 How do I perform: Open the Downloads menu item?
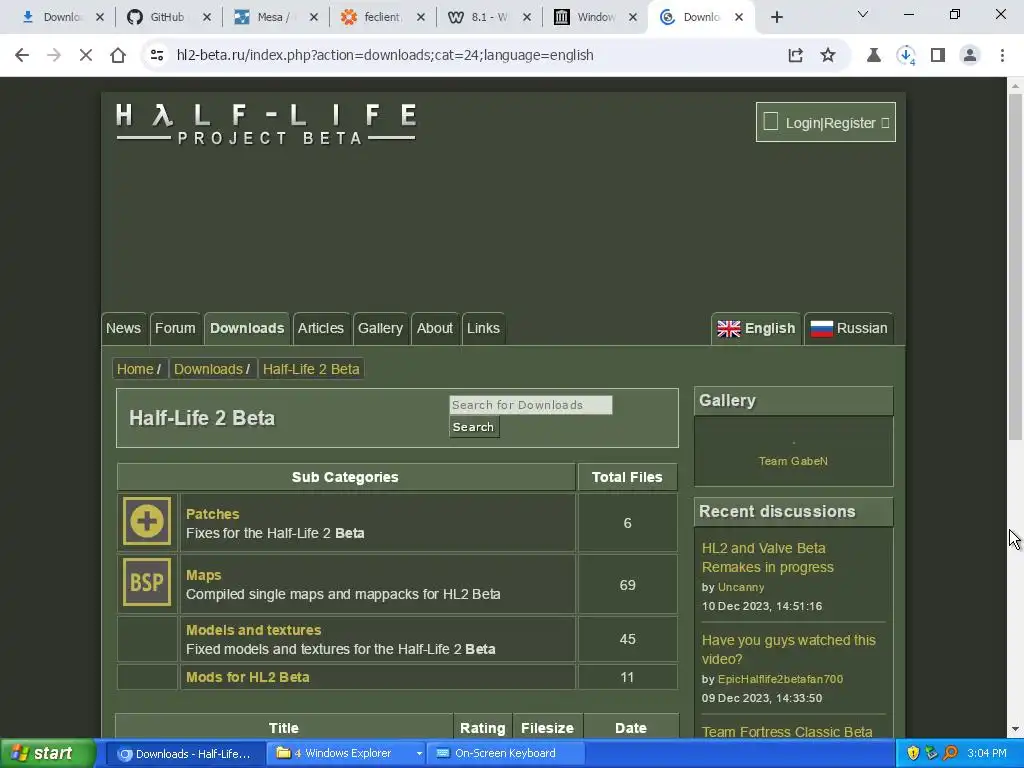[x=247, y=328]
